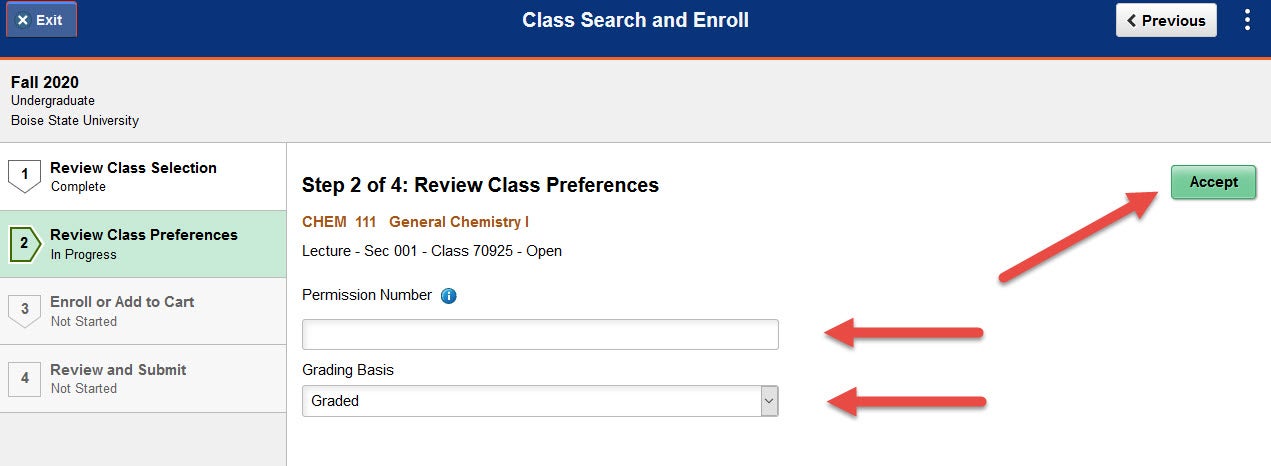Viewport: 1271px width, 466px height.
Task: Click the Class Search and Enroll header
Action: (x=635, y=20)
